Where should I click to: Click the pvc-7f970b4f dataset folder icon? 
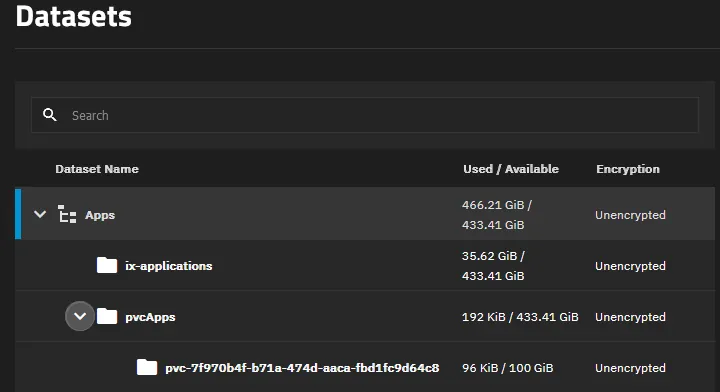pyautogui.click(x=147, y=367)
